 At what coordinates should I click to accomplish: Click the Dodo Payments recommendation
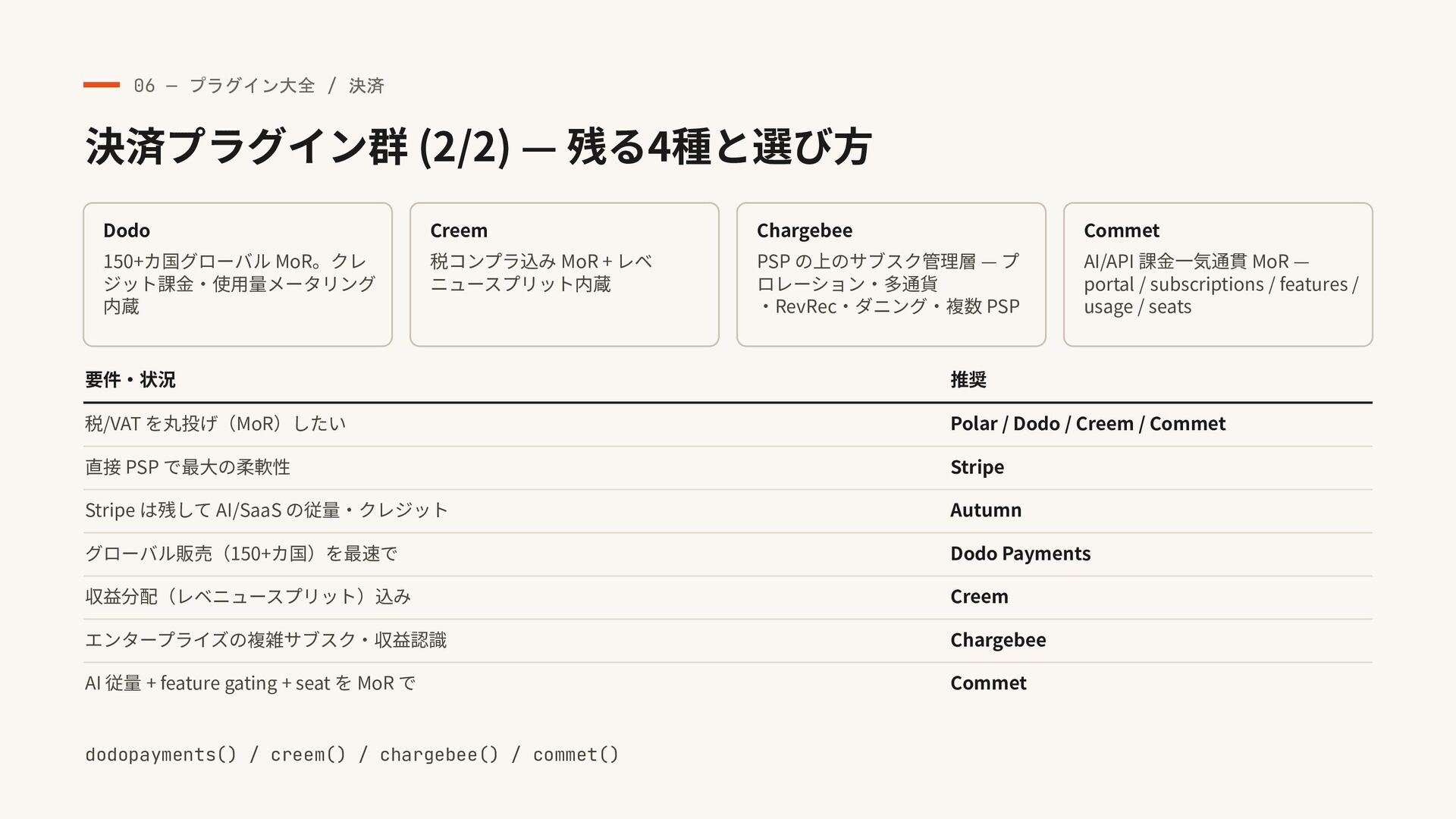(1020, 553)
